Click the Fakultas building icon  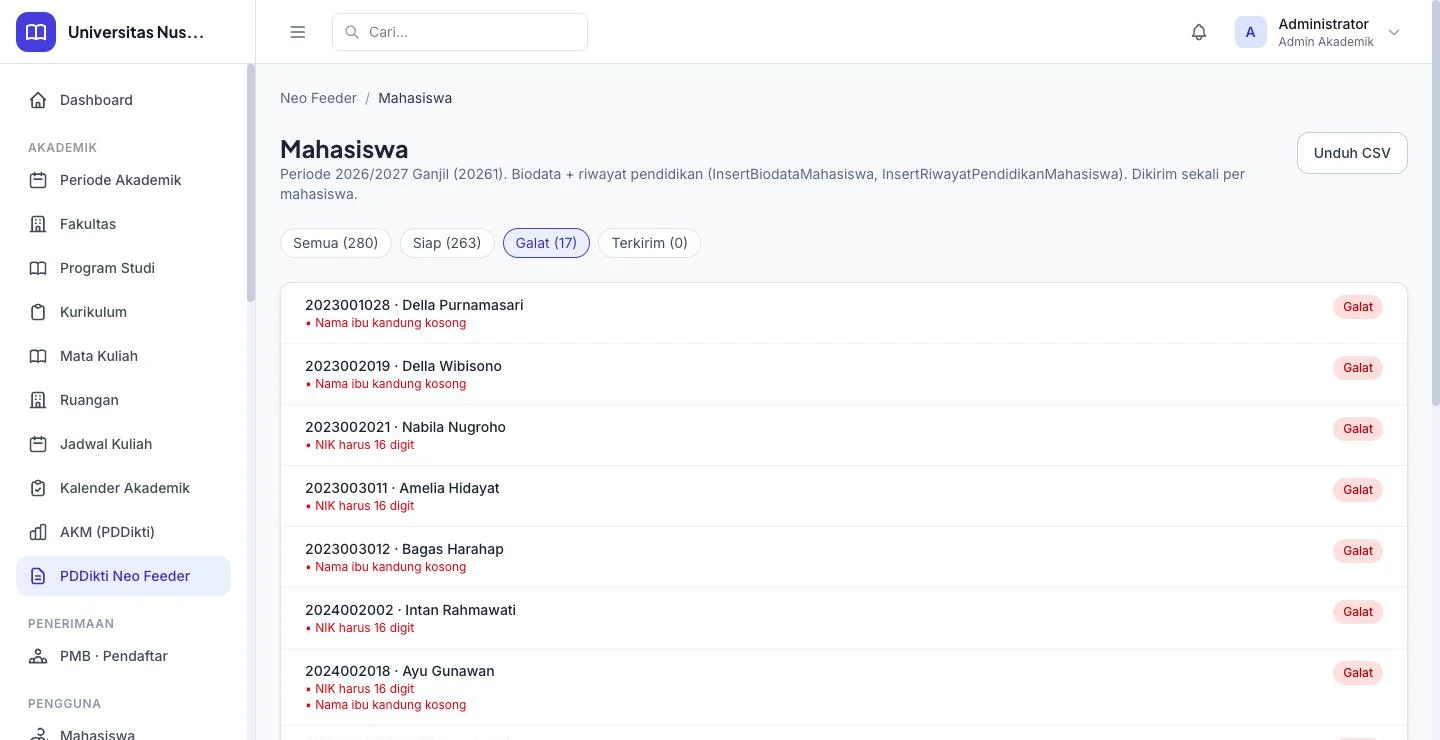click(38, 224)
